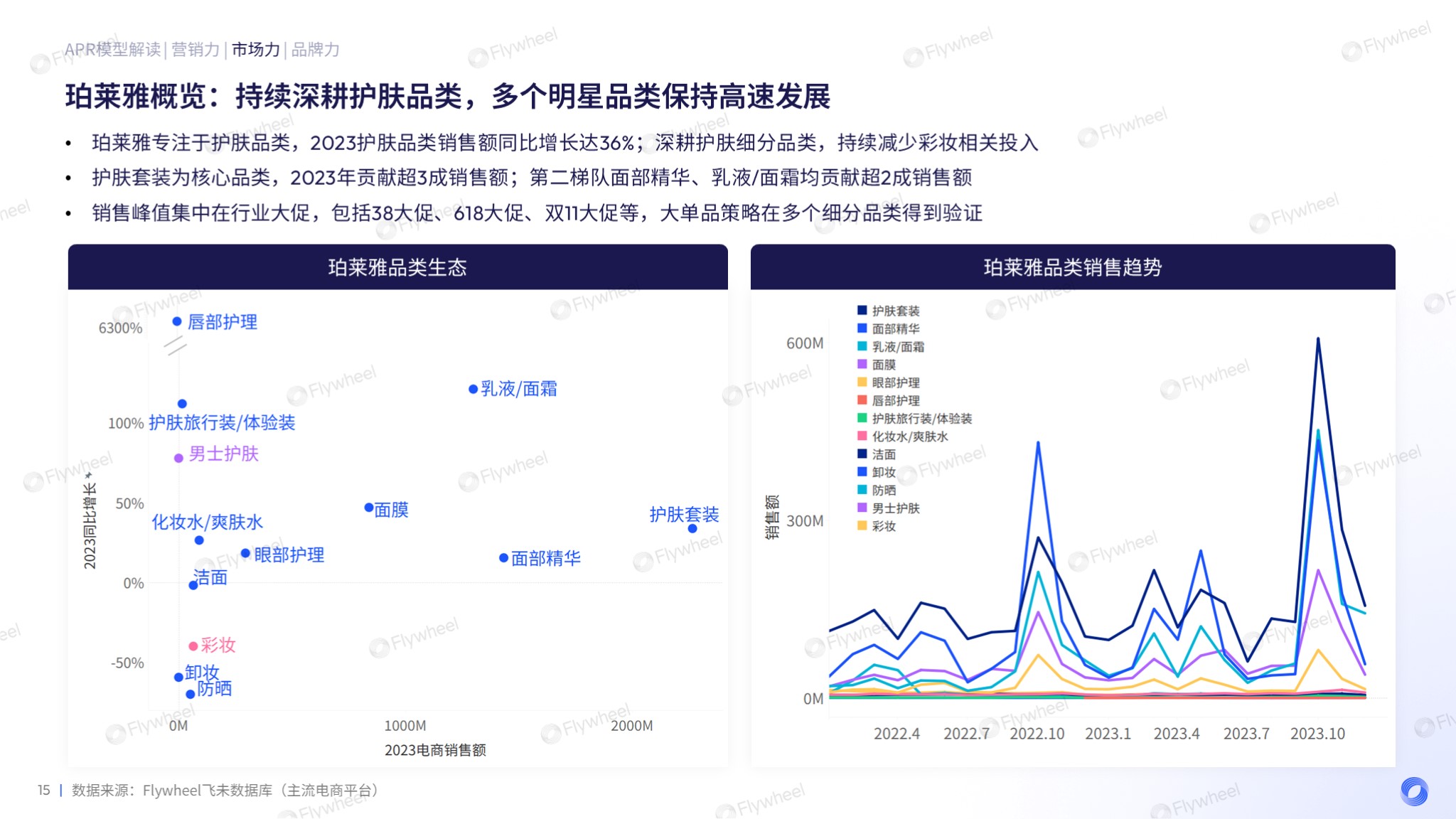The image size is (1456, 819).
Task: Click the 彩妆 legend color swatch
Action: tap(862, 525)
